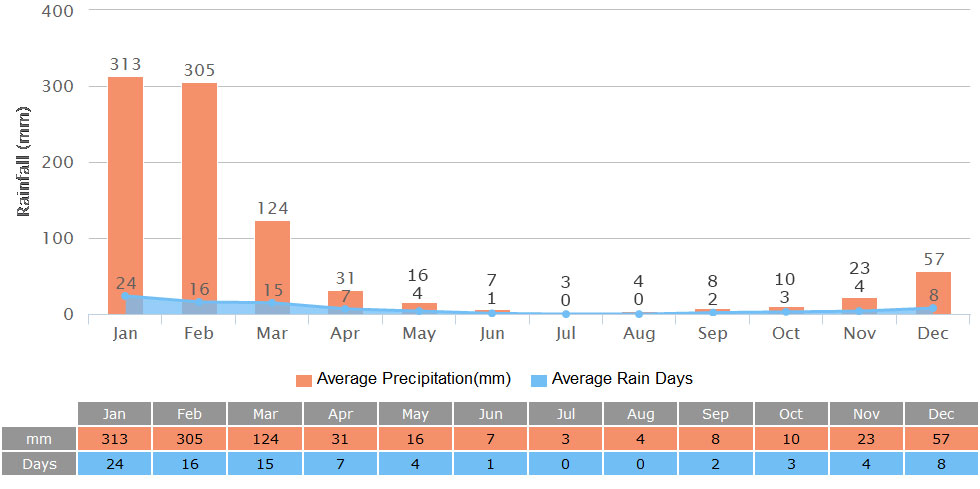
Task: Click the August rain days data point
Action: tap(639, 314)
